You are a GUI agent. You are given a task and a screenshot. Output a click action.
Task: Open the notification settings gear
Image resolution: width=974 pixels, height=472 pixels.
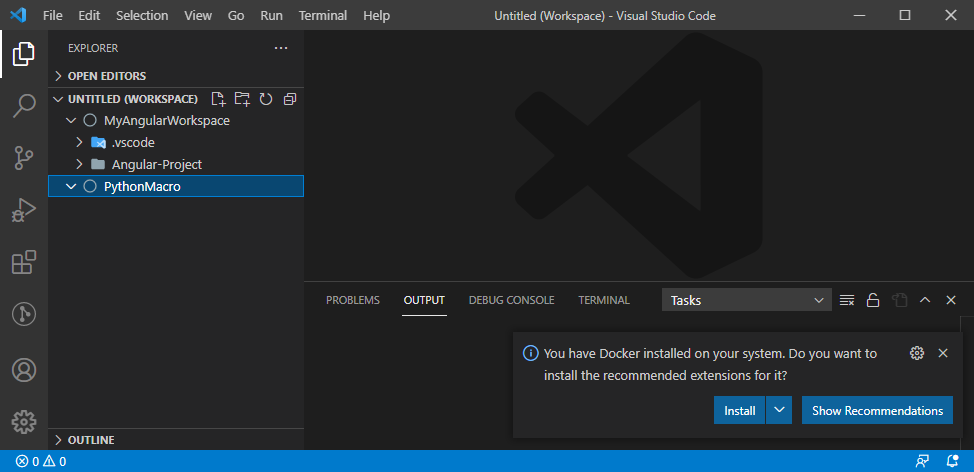point(916,353)
